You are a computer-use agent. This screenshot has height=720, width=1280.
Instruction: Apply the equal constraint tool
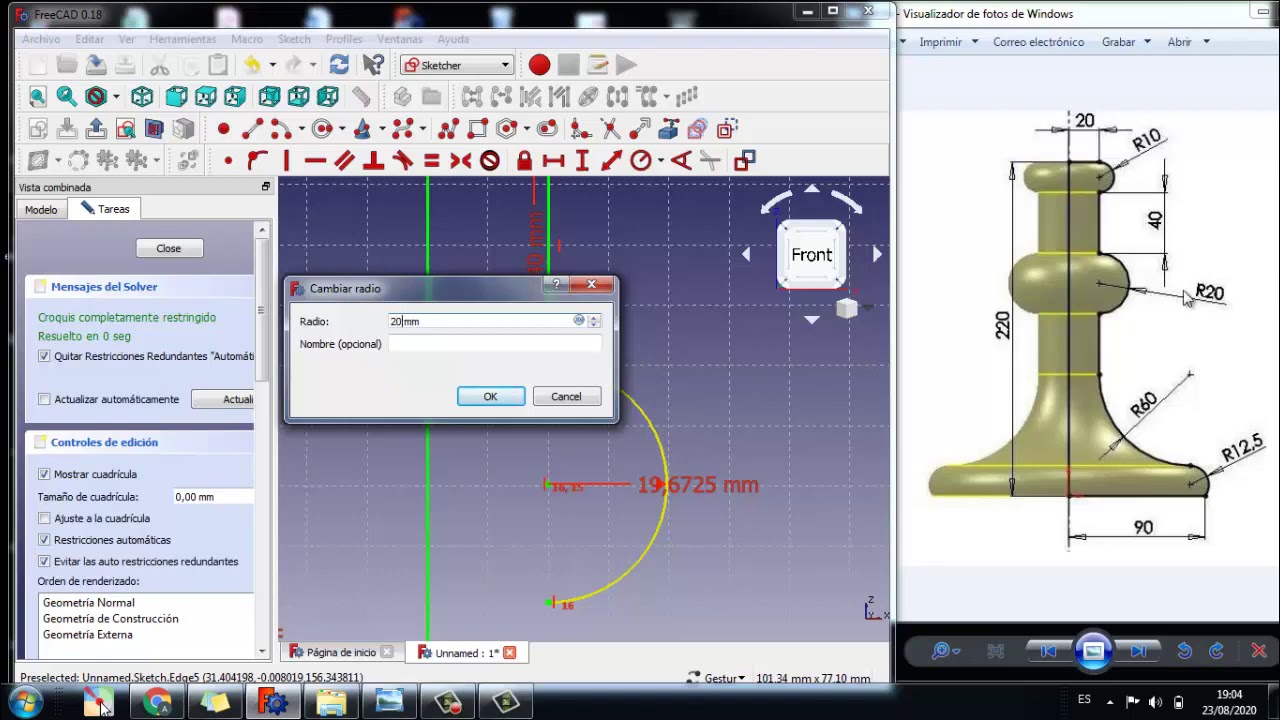click(x=431, y=161)
